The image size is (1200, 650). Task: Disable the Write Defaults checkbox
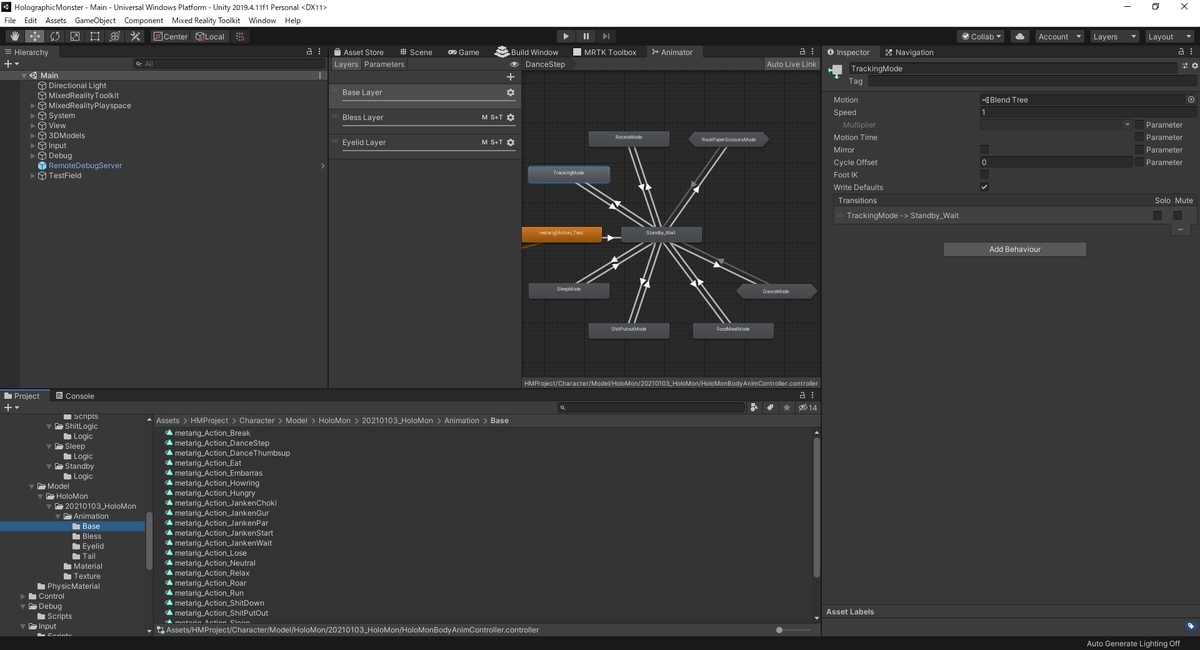984,187
